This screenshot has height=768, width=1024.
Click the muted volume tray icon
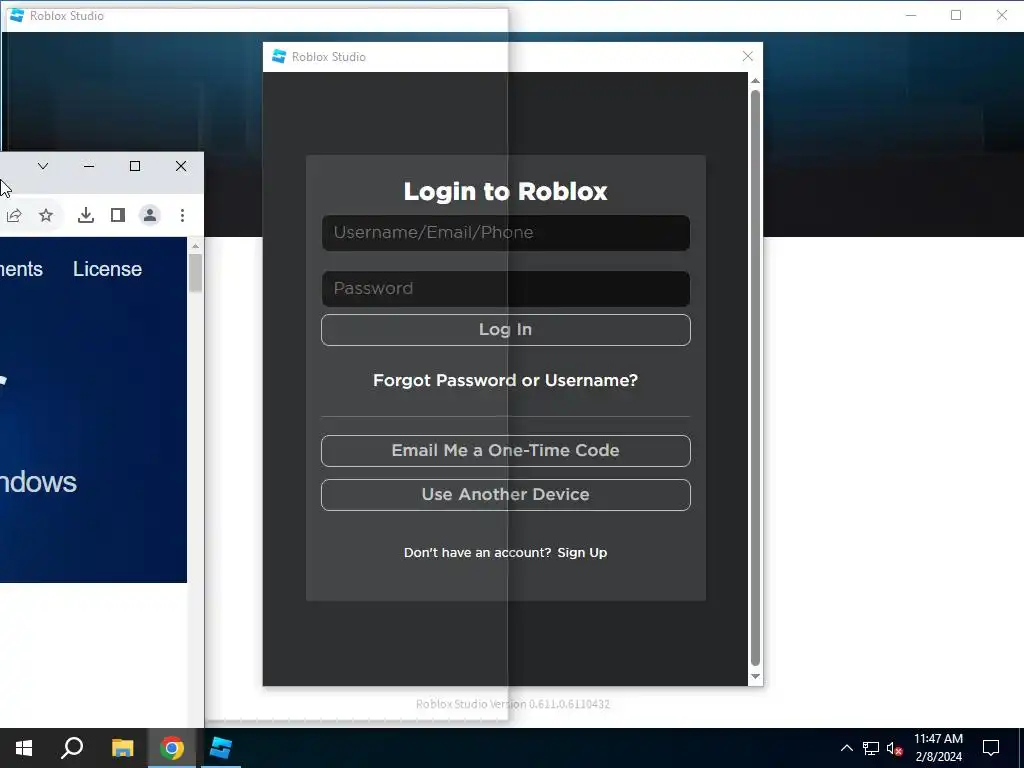pyautogui.click(x=895, y=748)
